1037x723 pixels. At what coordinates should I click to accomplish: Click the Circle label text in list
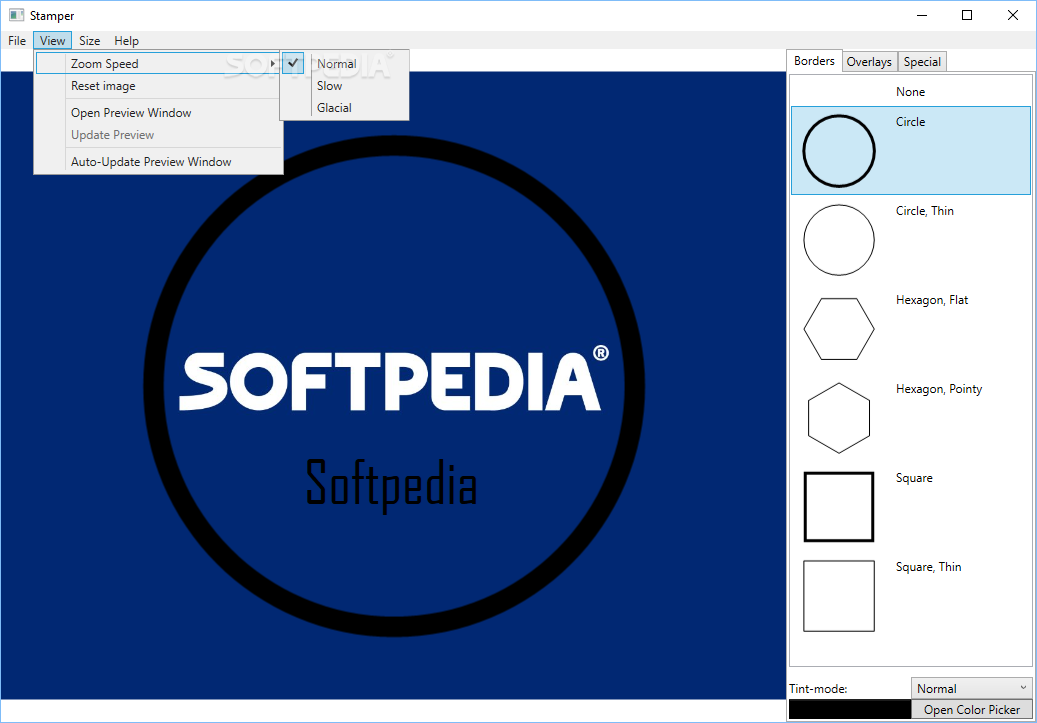pyautogui.click(x=910, y=122)
